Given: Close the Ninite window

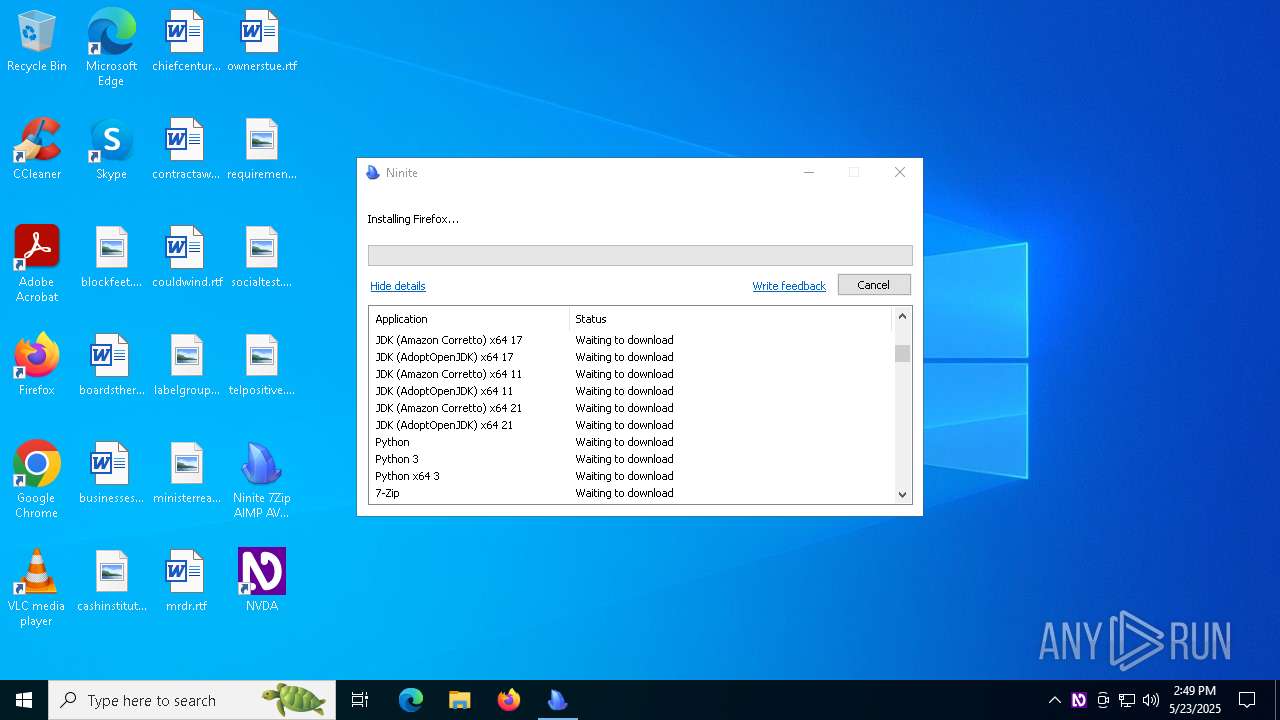Looking at the screenshot, I should (x=900, y=173).
